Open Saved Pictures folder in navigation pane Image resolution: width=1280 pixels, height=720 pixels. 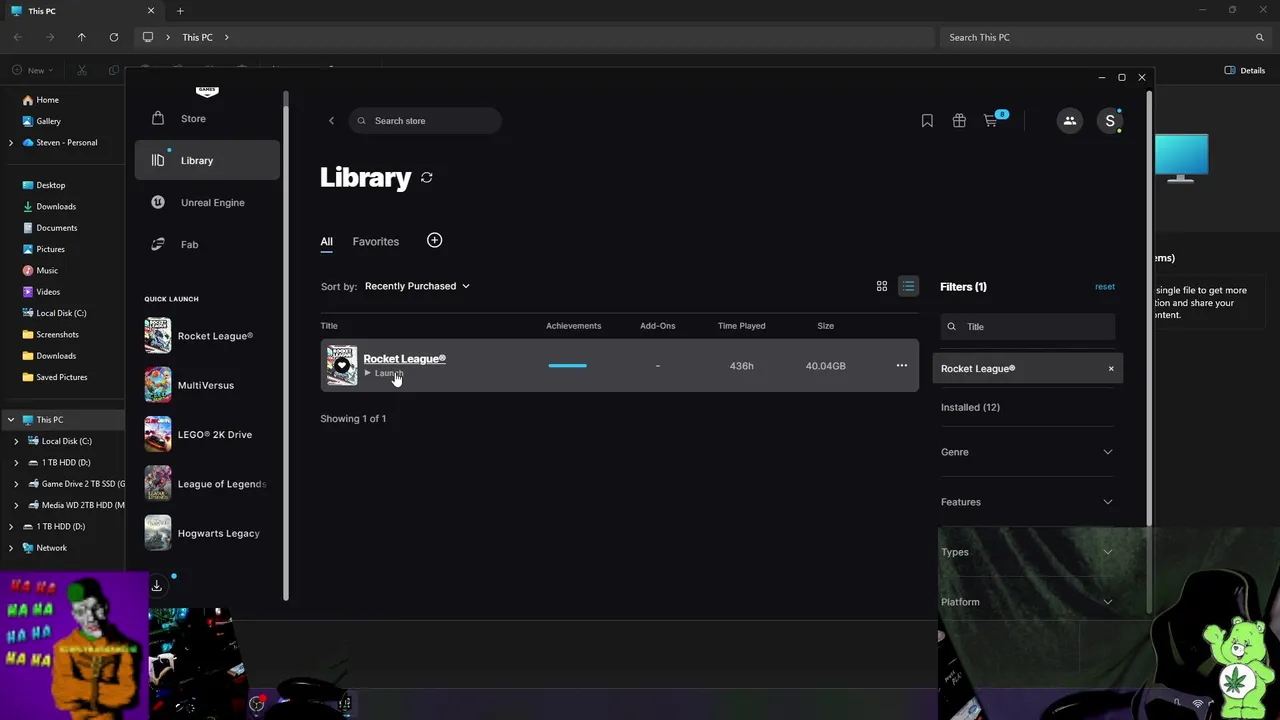[61, 377]
